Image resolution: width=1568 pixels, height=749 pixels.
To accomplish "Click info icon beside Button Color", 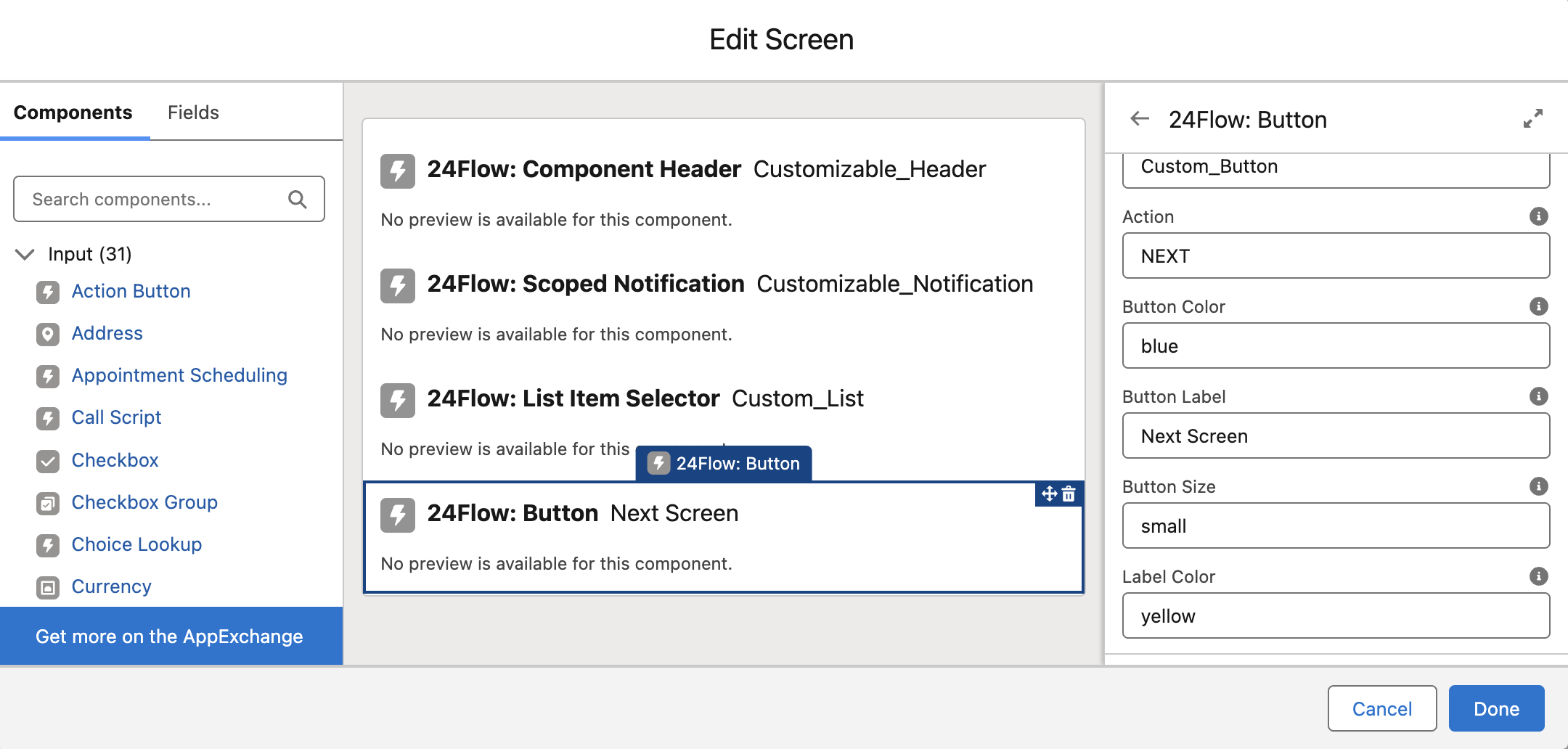I will pyautogui.click(x=1538, y=306).
